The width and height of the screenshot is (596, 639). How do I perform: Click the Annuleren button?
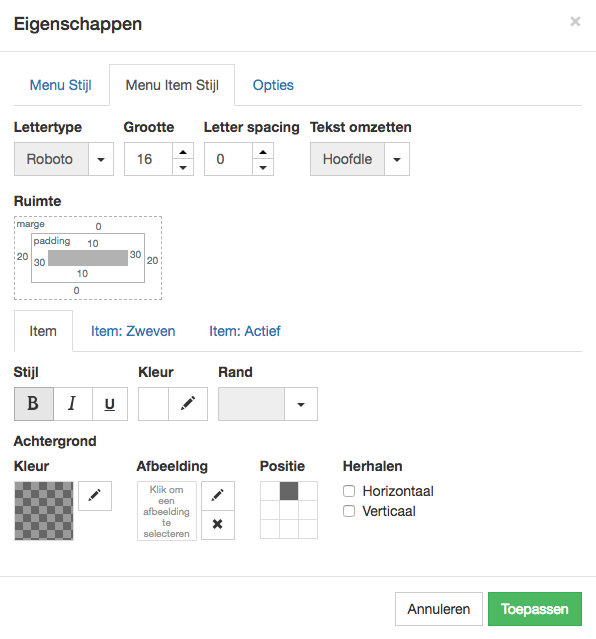click(439, 609)
